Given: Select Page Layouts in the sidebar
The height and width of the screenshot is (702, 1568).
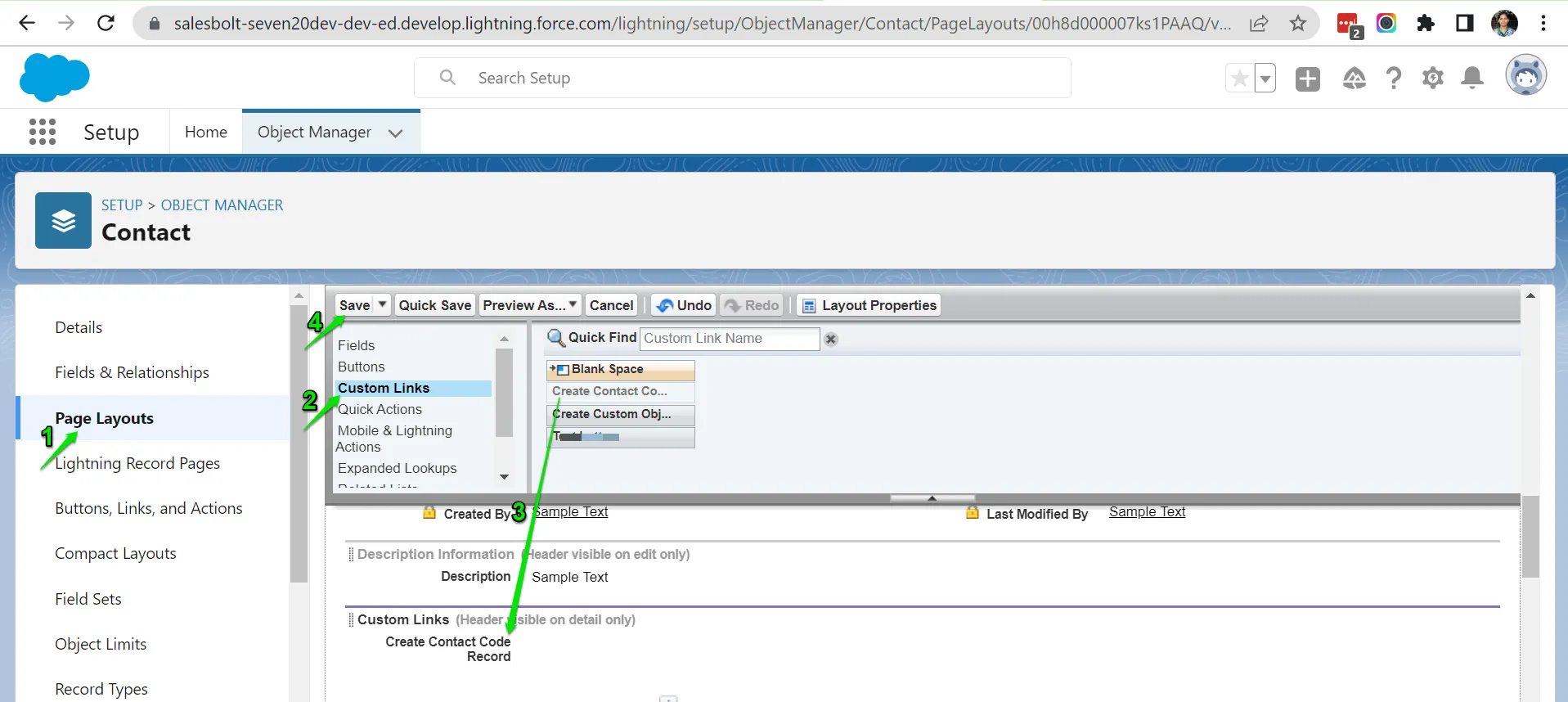Looking at the screenshot, I should (x=105, y=418).
